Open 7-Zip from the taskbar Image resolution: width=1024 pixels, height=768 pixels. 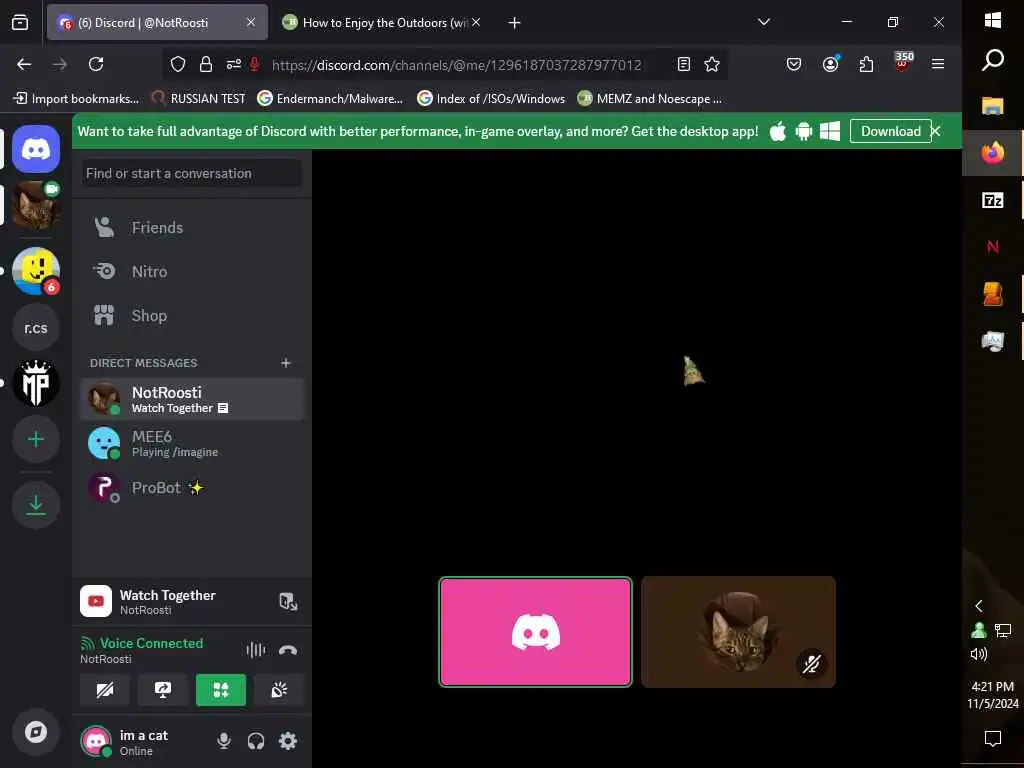pos(993,200)
